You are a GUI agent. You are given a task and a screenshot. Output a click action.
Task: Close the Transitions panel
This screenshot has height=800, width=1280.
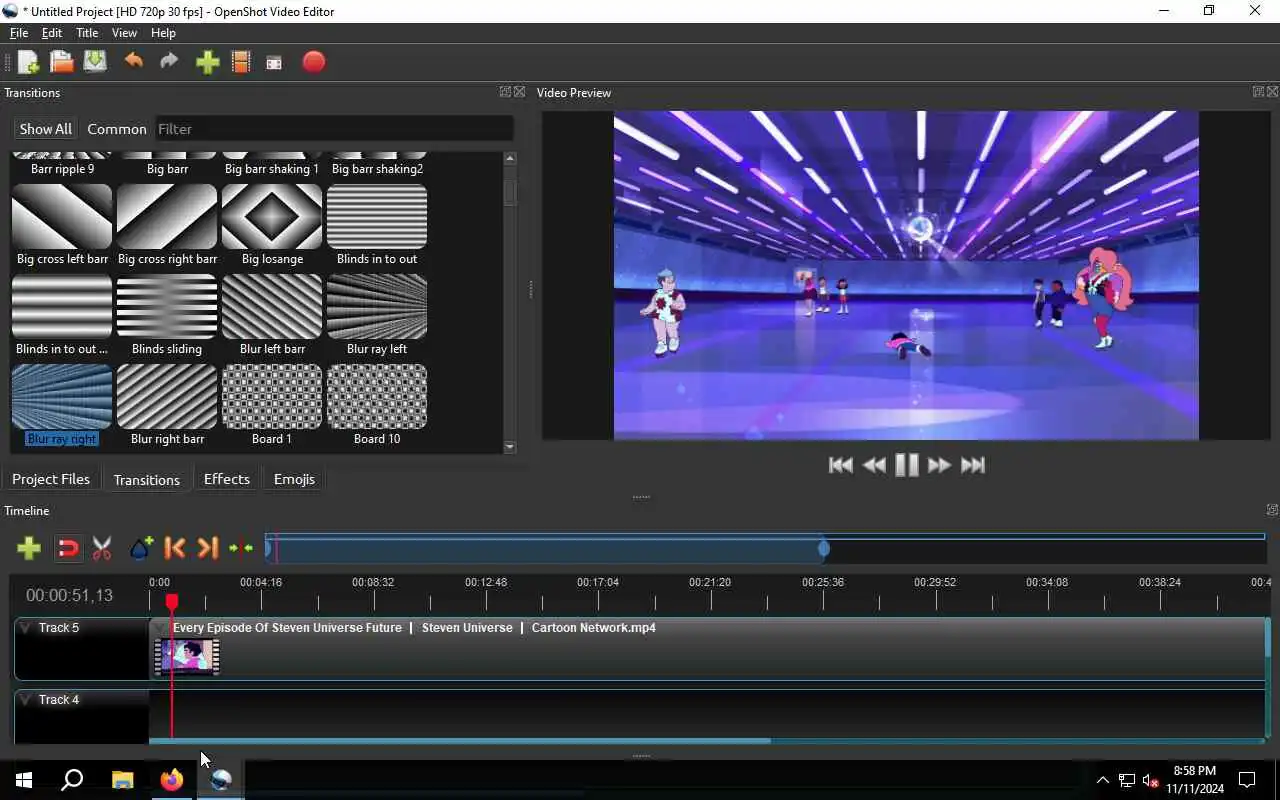pyautogui.click(x=519, y=92)
